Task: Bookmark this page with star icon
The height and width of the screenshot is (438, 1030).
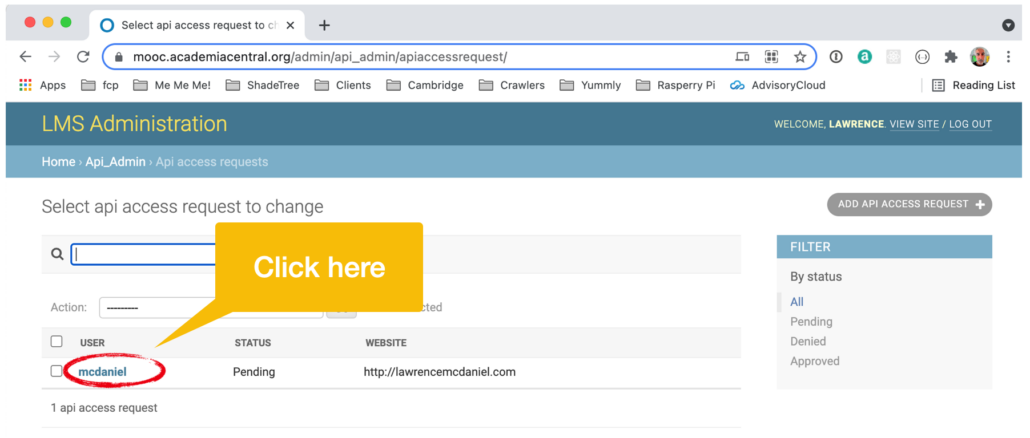Action: [x=799, y=57]
